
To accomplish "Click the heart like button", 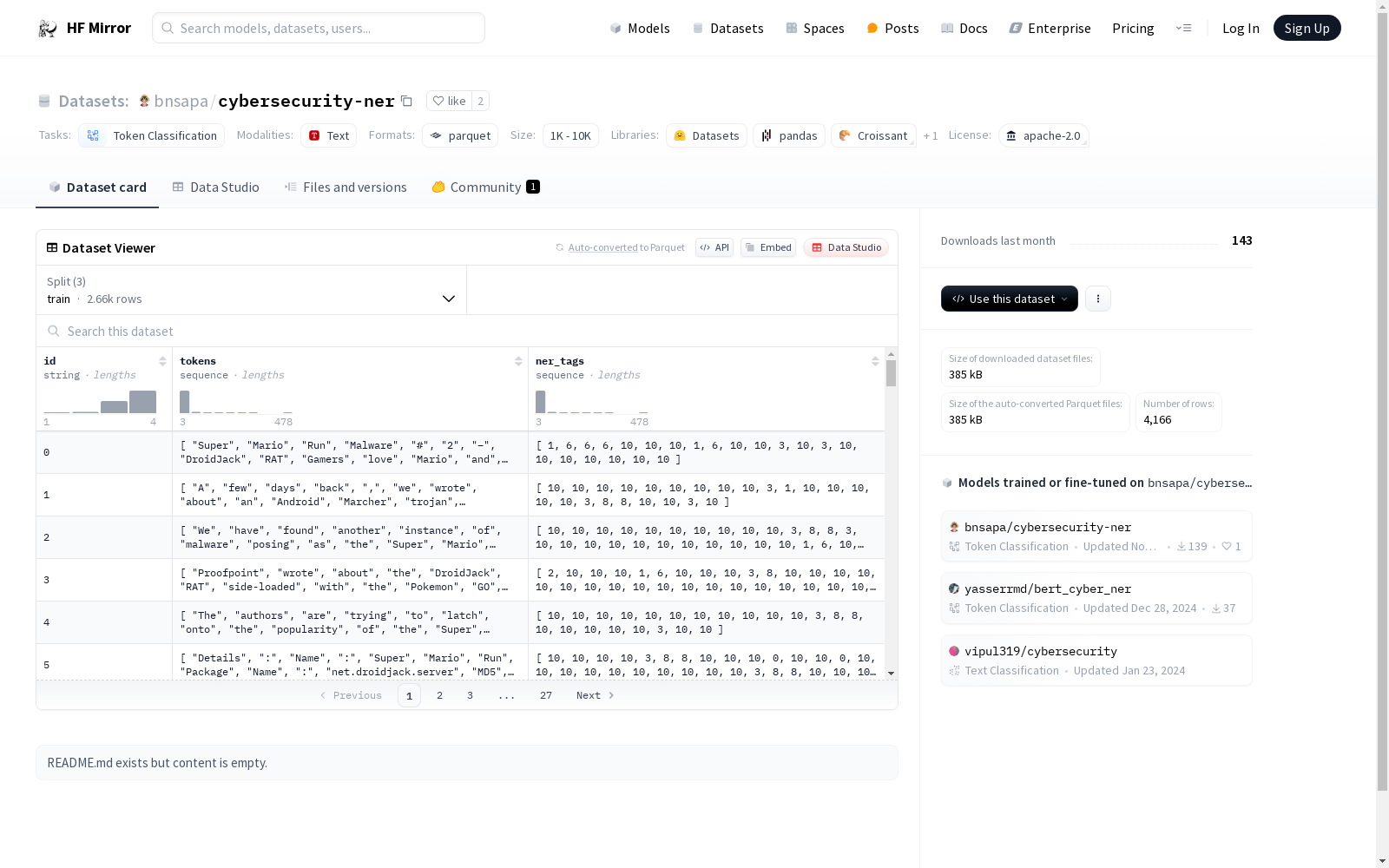I will [450, 101].
